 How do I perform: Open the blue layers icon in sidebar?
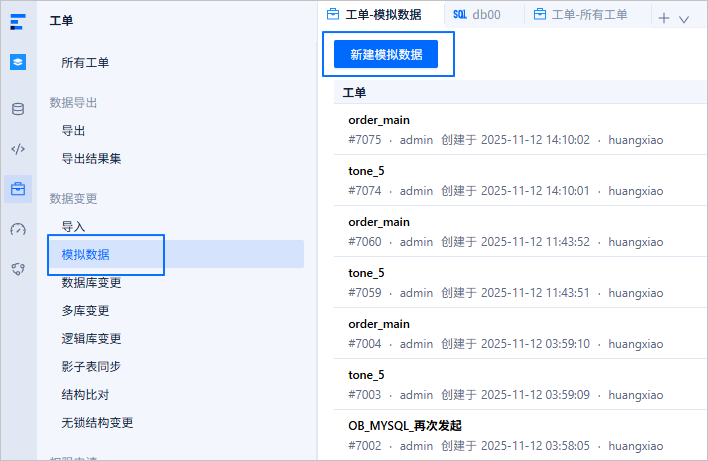tap(18, 62)
